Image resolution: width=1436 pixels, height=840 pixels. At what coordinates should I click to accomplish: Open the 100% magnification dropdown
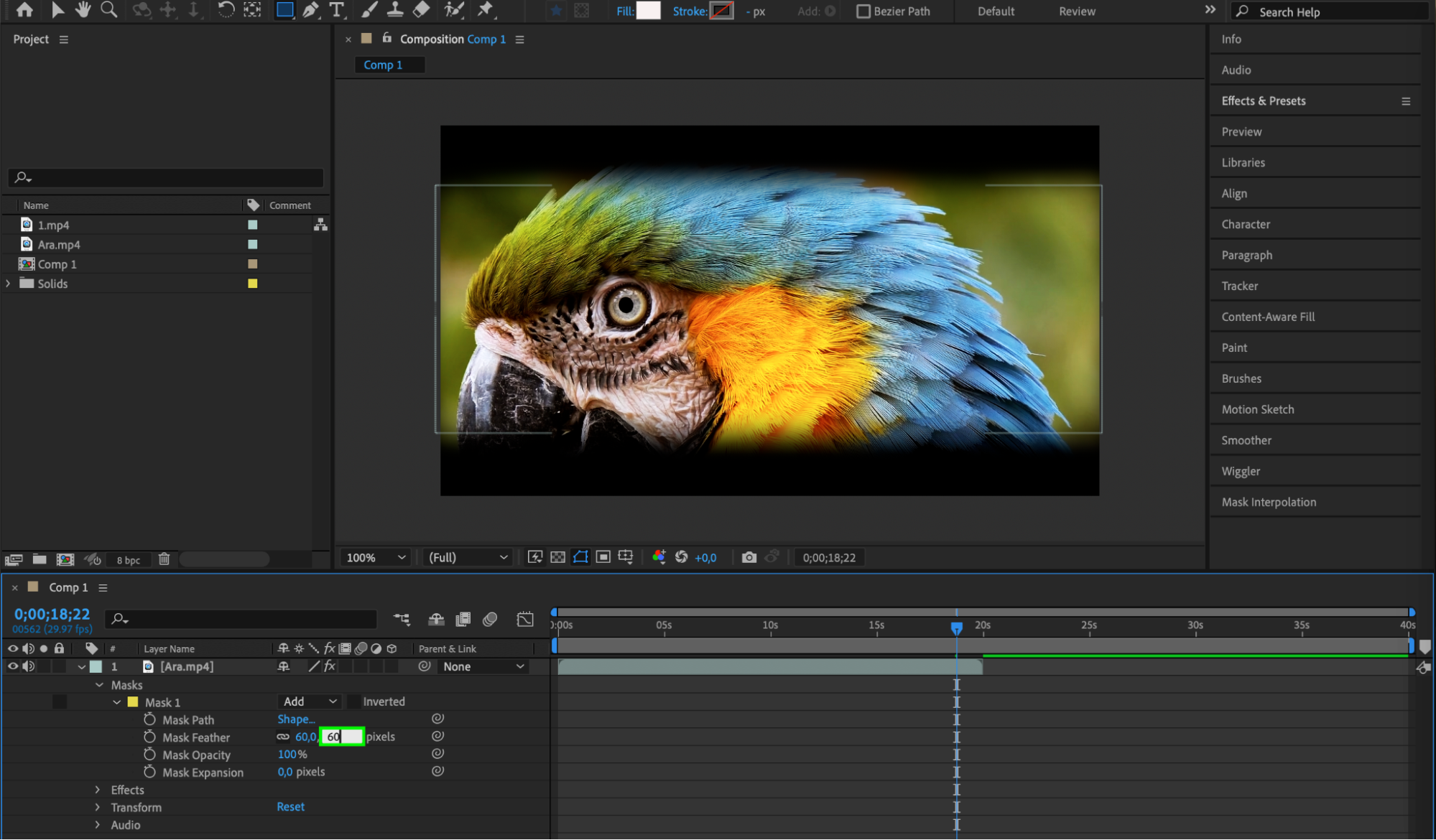376,557
